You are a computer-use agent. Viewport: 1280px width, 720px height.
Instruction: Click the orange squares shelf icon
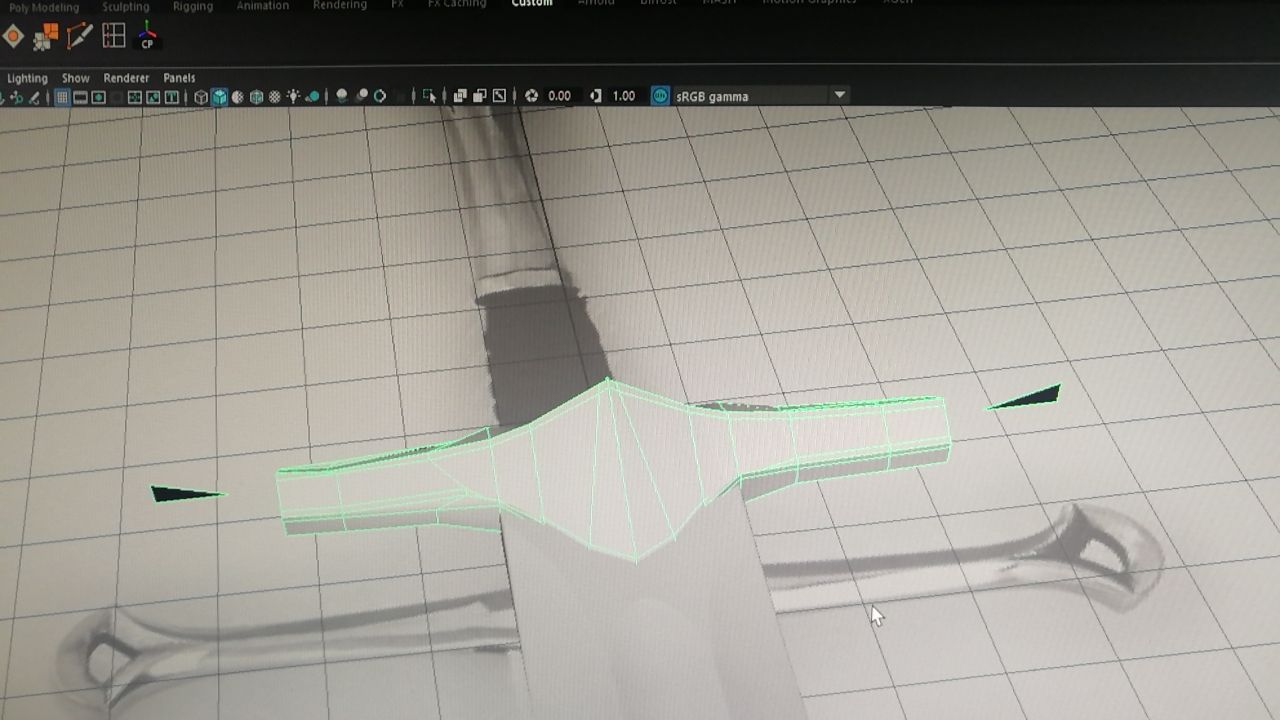click(x=45, y=37)
